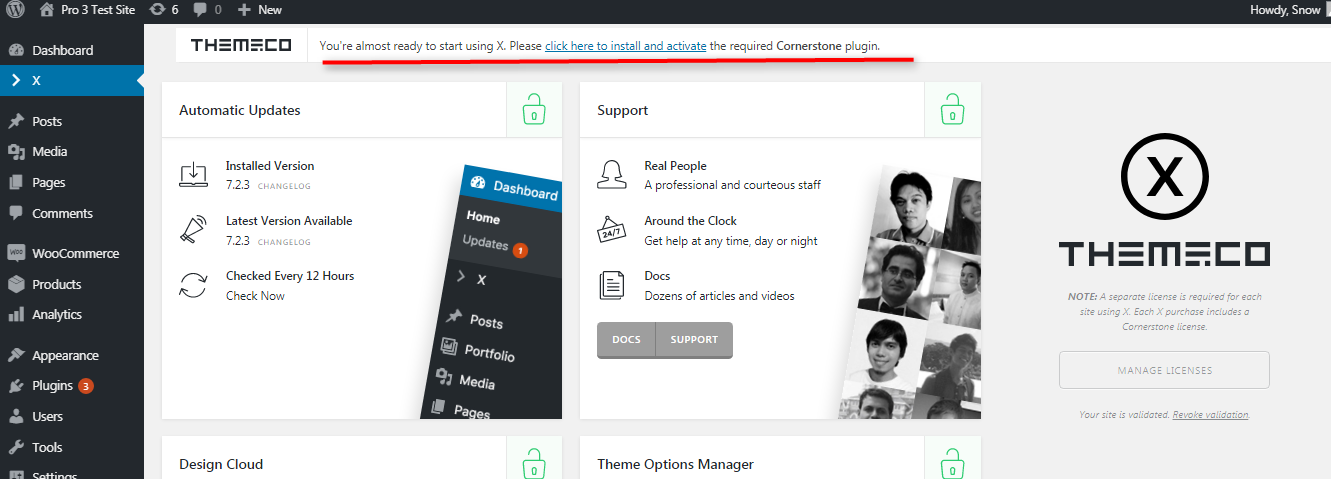Click the 'click here to install and activate' link
Screen dimensions: 1331x479
(626, 46)
